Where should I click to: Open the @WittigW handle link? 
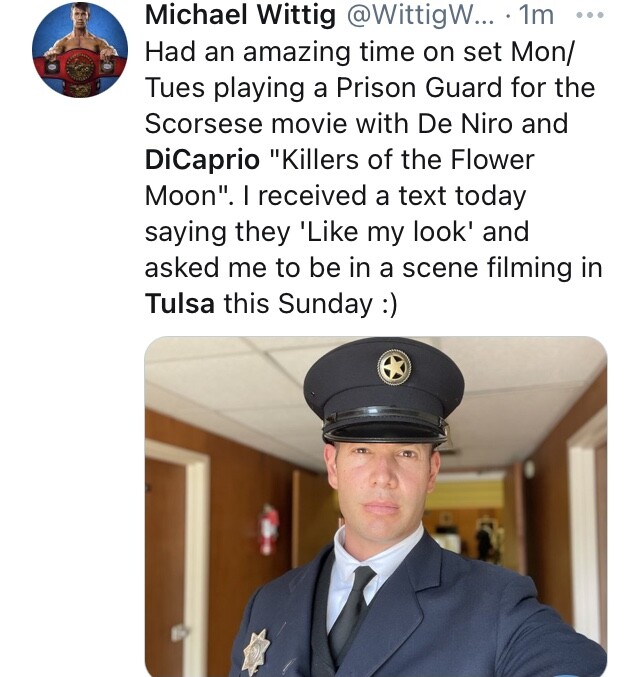pyautogui.click(x=417, y=16)
